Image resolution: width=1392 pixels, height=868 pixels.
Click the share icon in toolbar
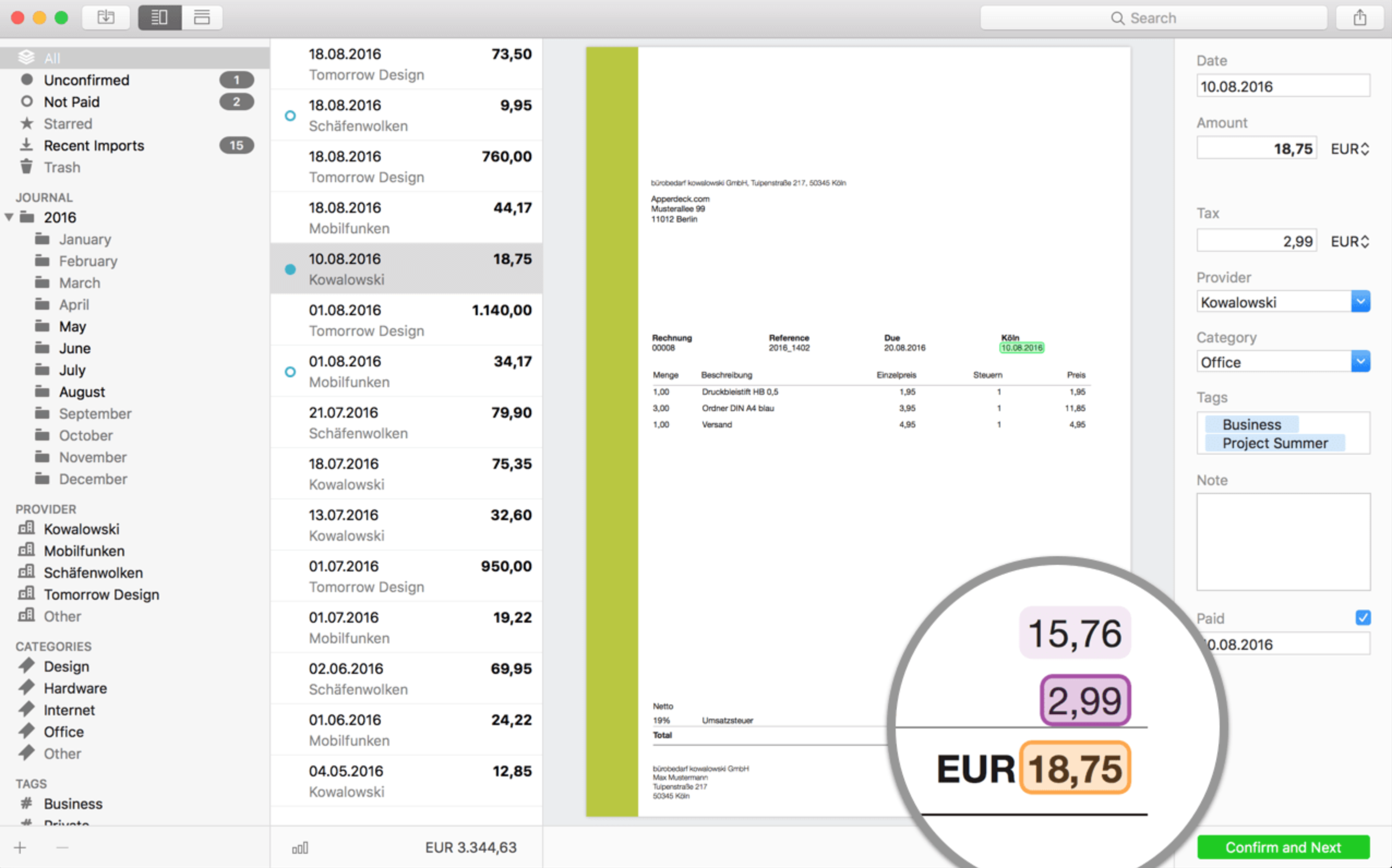pos(1360,18)
